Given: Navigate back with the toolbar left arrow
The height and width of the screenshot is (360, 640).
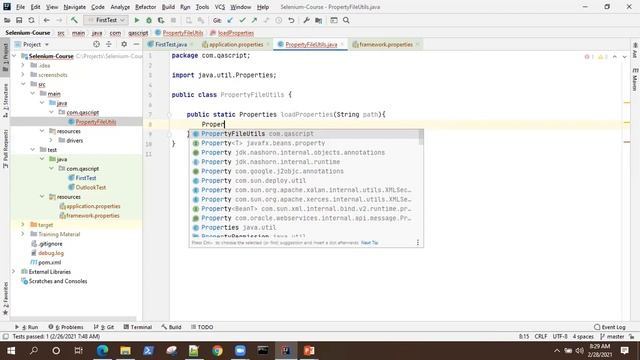Looking at the screenshot, I should tap(47, 20).
